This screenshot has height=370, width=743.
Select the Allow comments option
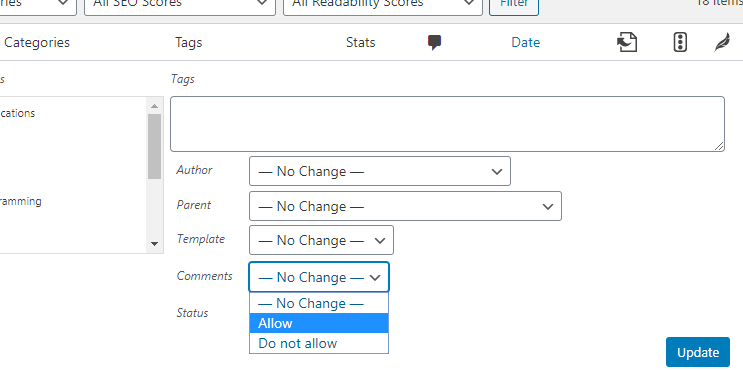coord(319,323)
